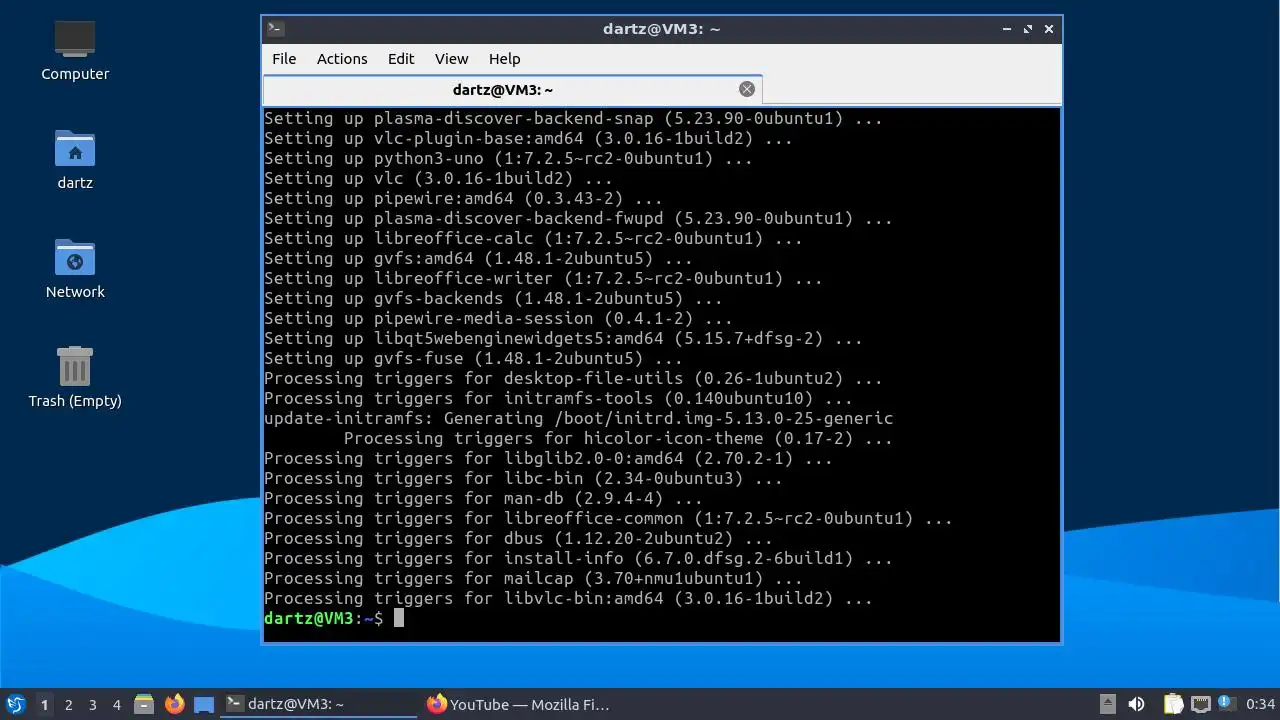Open the View menu in terminal

coord(451,59)
